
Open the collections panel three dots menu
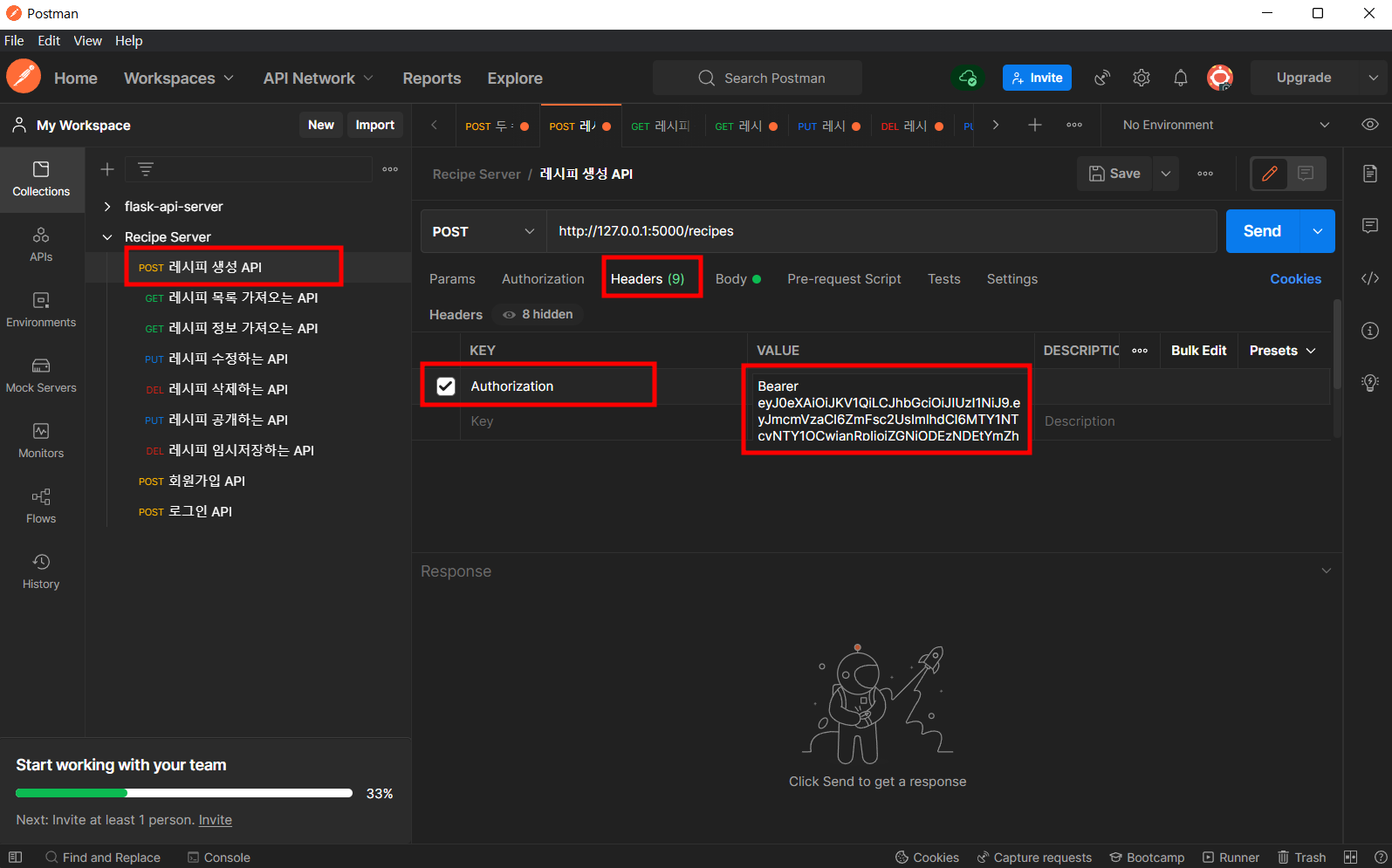[390, 169]
